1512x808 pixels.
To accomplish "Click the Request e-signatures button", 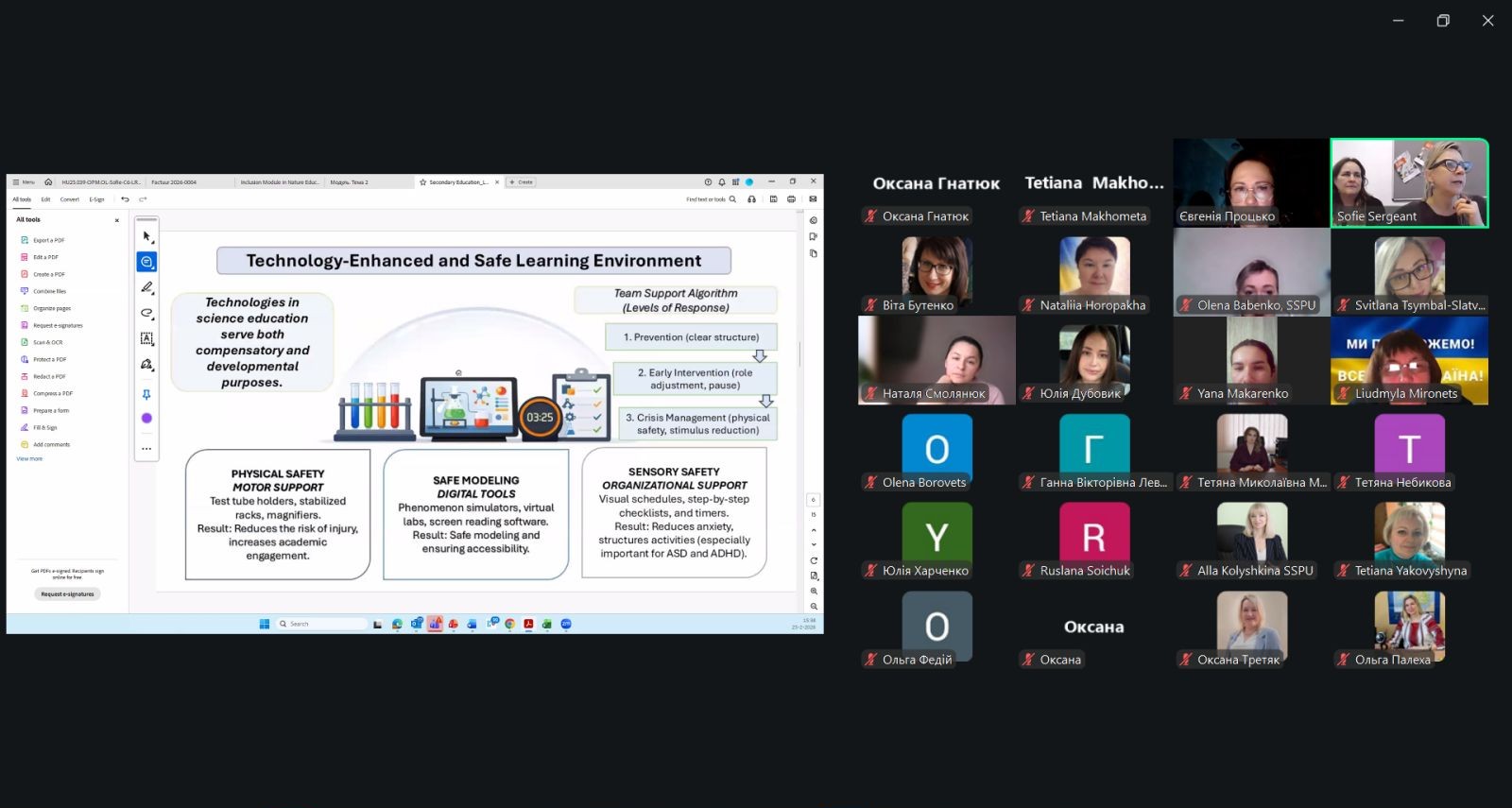I will 67,594.
